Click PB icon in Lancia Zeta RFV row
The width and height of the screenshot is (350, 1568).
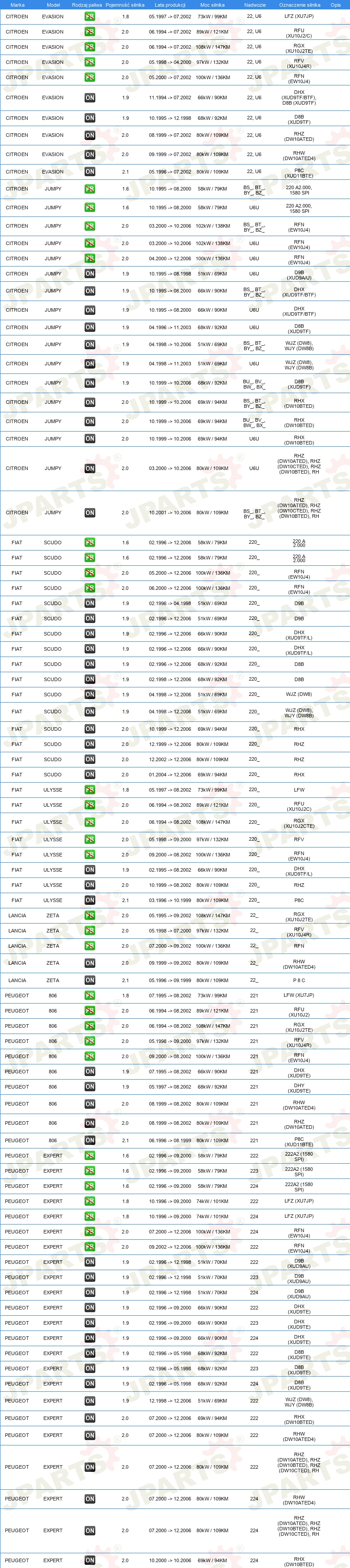coord(90,931)
